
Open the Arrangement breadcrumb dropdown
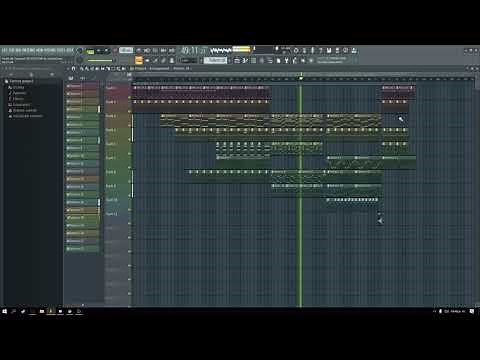click(159, 68)
